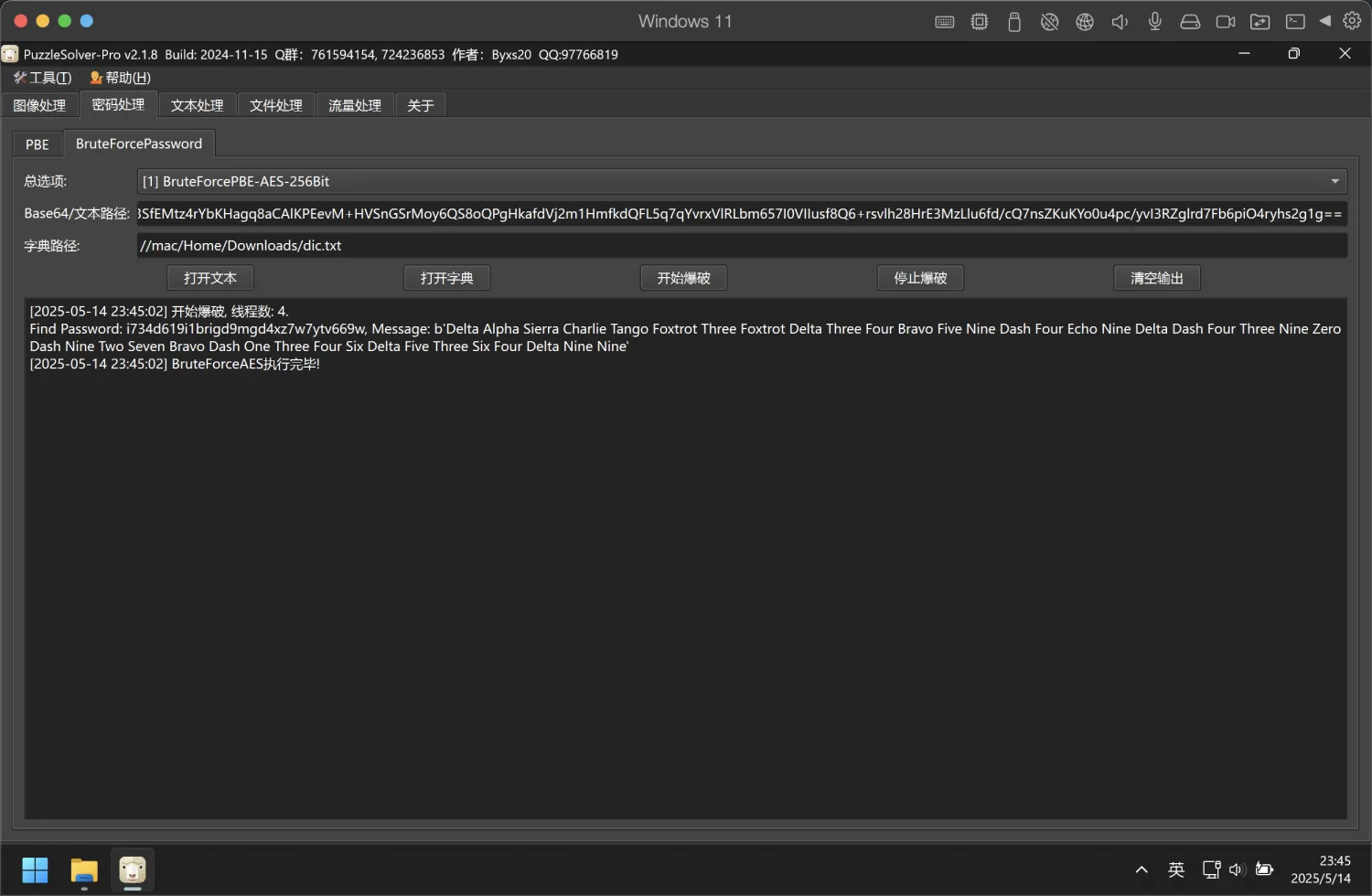Click the screen display icon in VM toolbar

point(1295,21)
